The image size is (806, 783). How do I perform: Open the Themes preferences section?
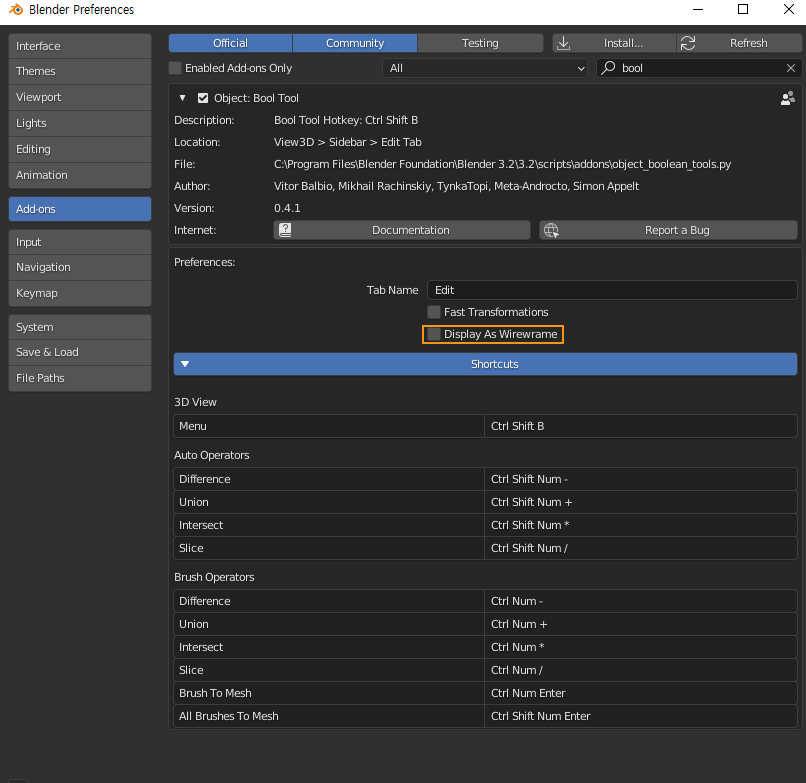point(80,71)
